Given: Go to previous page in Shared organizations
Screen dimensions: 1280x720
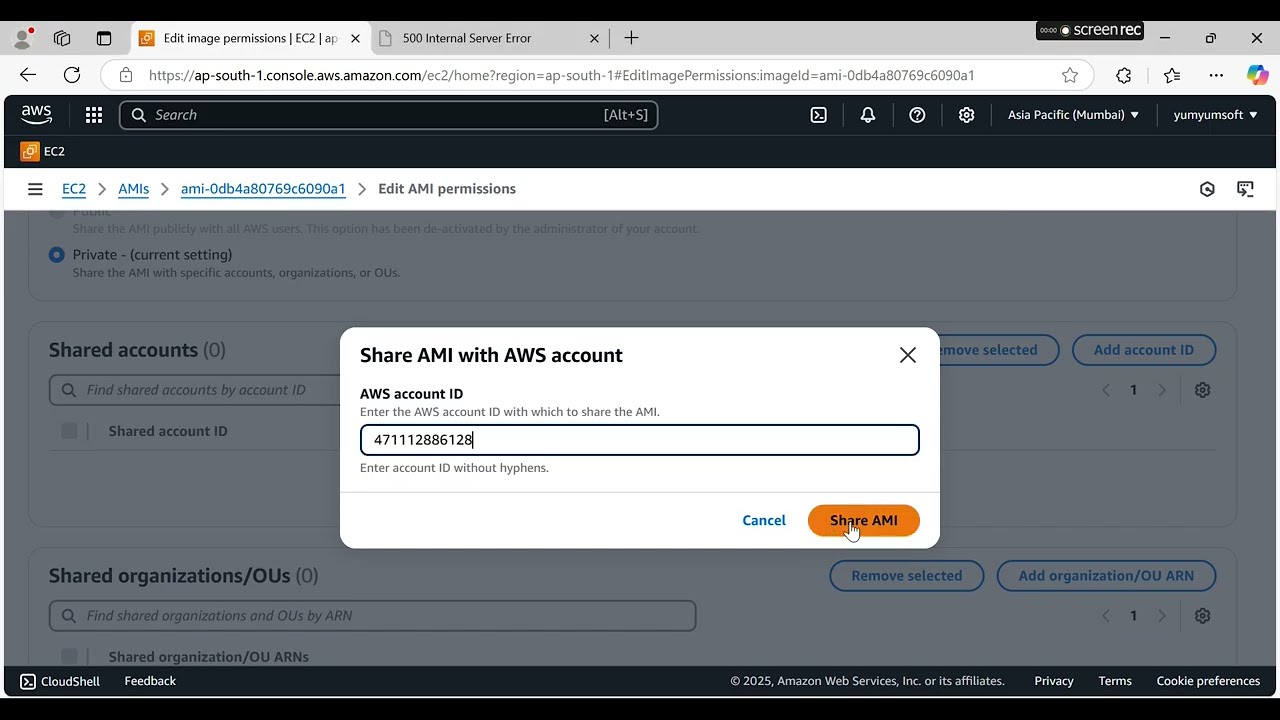Looking at the screenshot, I should coord(1106,616).
